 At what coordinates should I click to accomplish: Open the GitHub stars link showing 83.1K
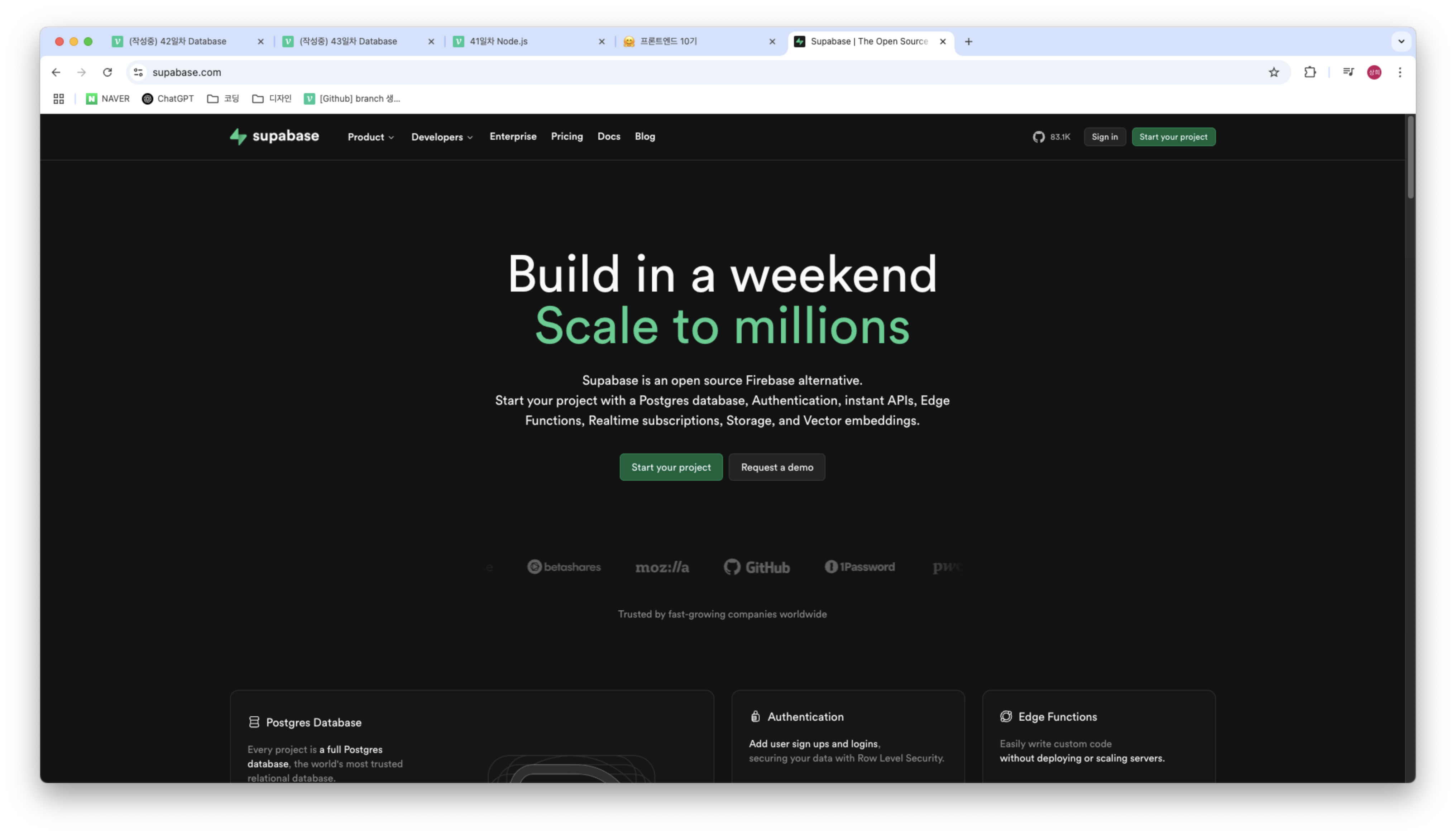pos(1051,137)
